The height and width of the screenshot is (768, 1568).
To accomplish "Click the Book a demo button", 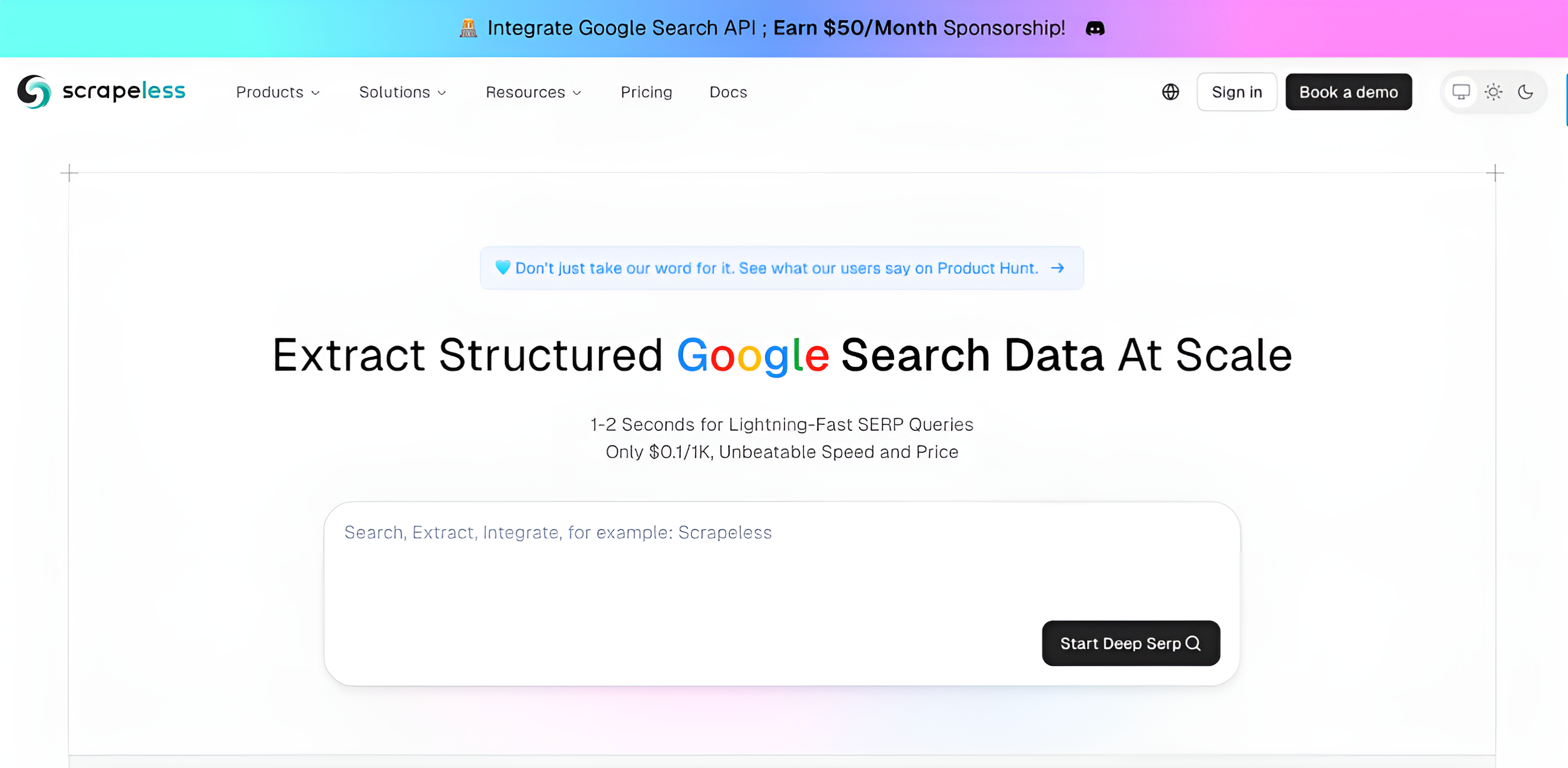I will [1348, 92].
